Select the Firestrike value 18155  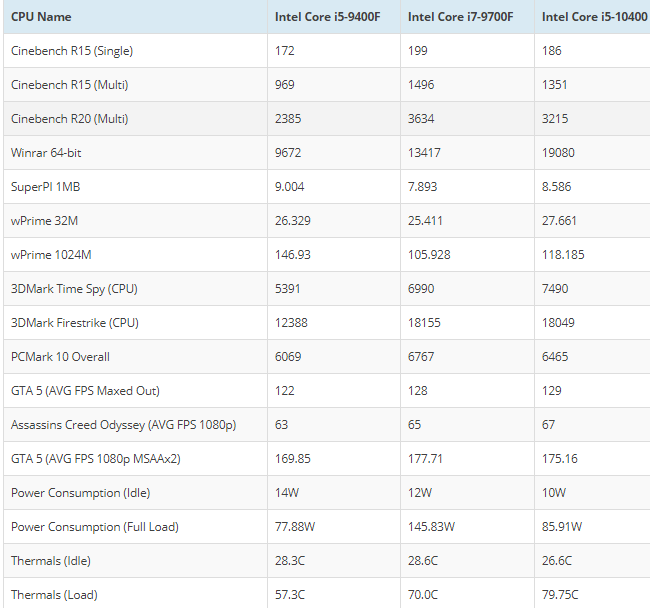424,323
